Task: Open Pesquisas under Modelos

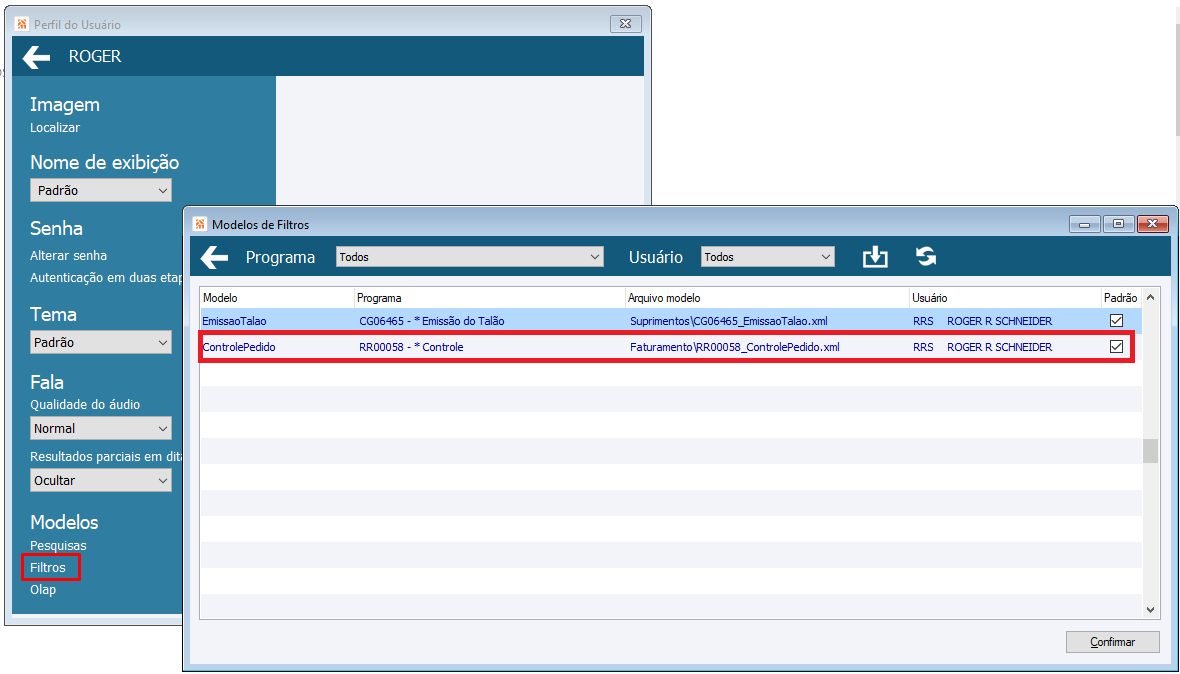Action: pos(58,545)
